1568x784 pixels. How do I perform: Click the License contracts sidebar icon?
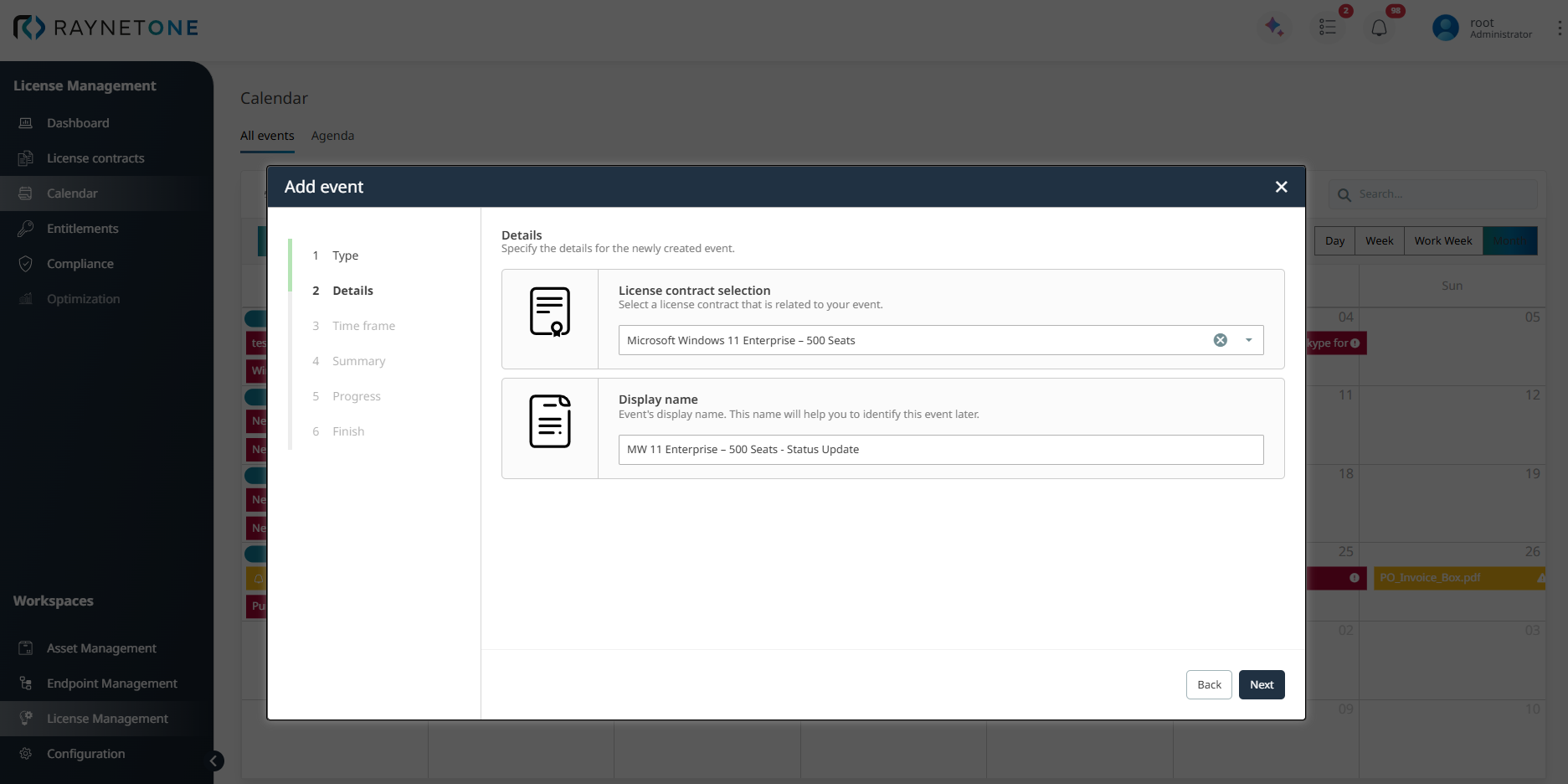click(x=26, y=158)
